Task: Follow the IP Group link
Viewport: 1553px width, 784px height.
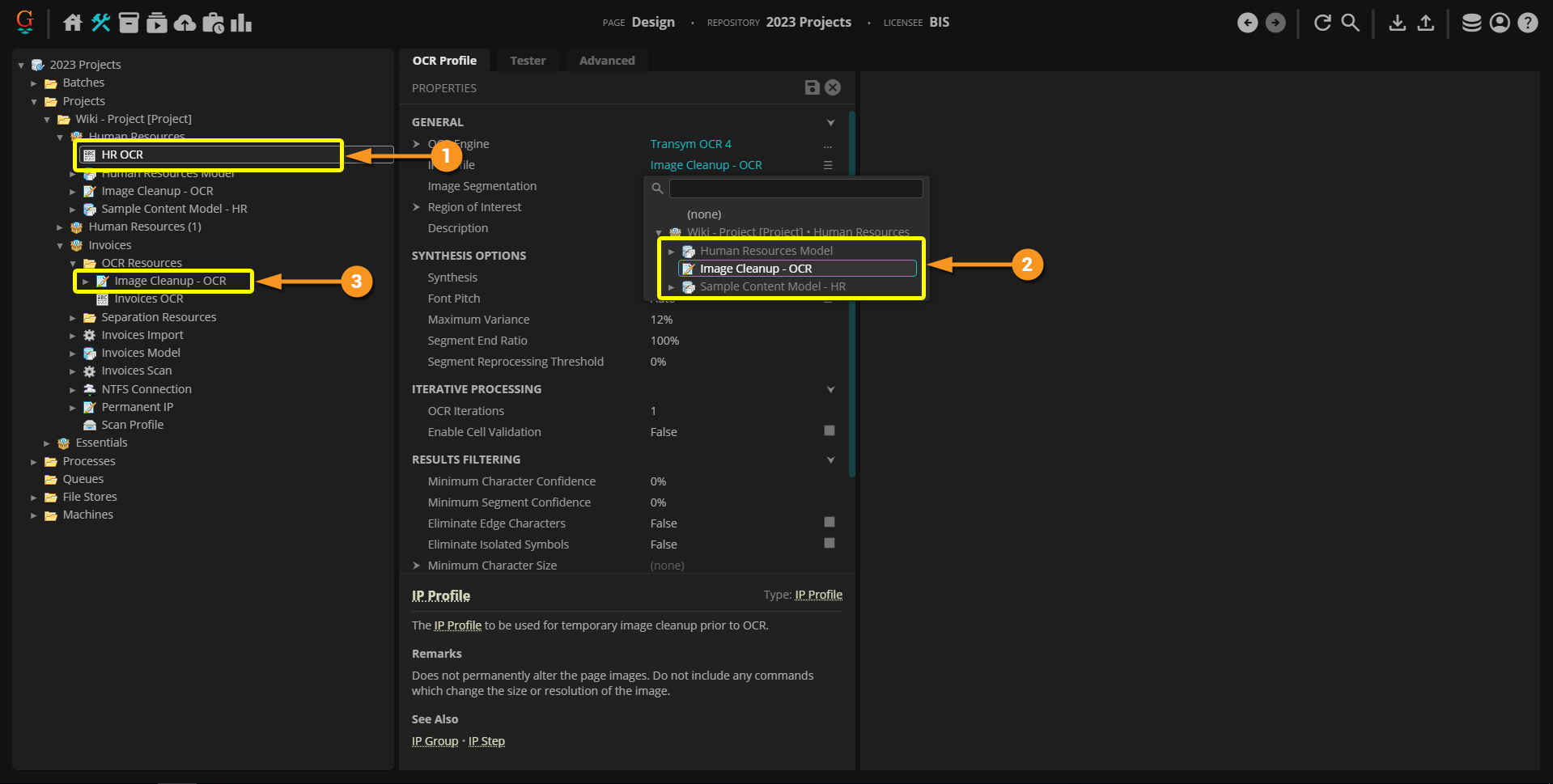Action: click(x=435, y=741)
